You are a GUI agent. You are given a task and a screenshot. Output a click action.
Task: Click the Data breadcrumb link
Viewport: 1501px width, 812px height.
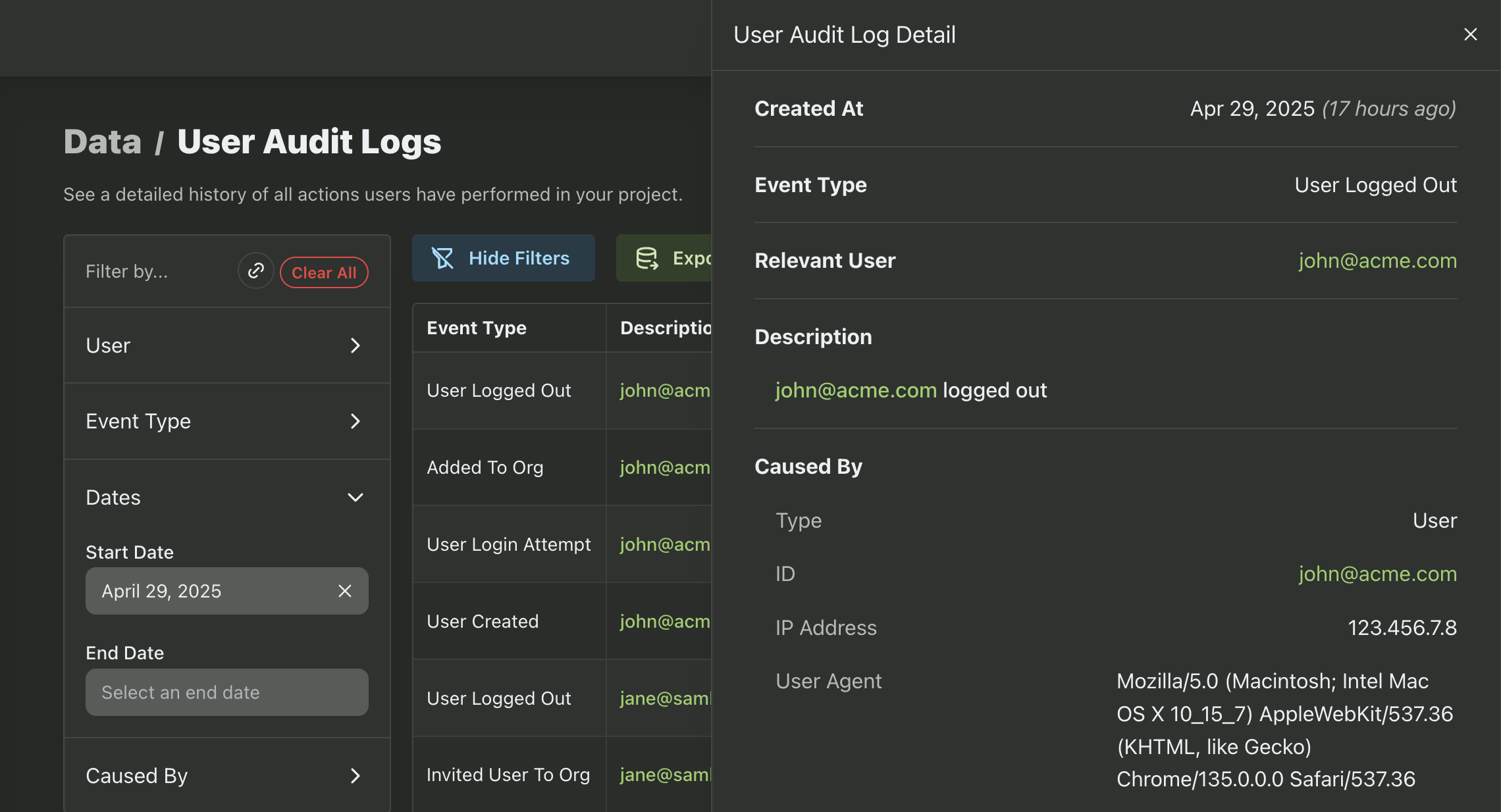click(x=102, y=141)
